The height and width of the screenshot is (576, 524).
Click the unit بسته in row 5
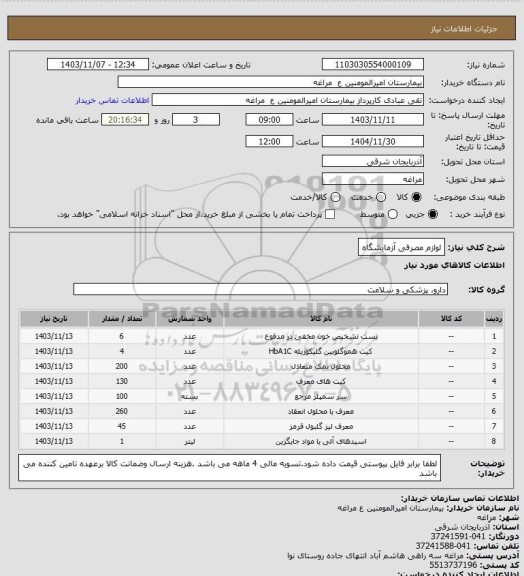tap(190, 397)
